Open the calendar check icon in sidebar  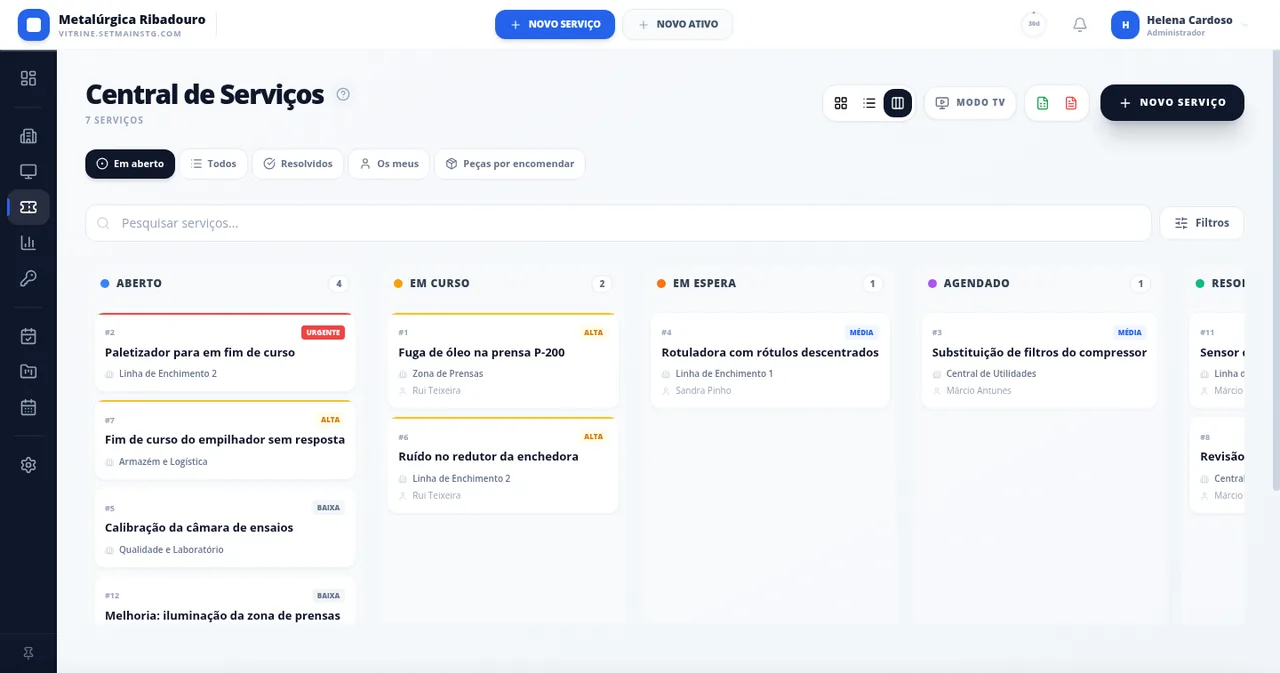(28, 336)
